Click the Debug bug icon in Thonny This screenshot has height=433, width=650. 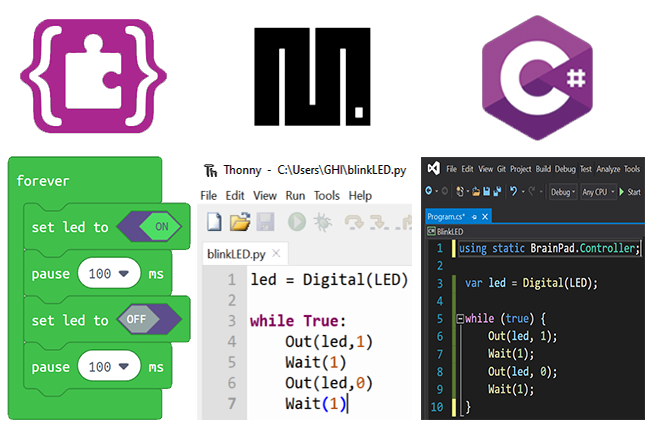[x=322, y=222]
